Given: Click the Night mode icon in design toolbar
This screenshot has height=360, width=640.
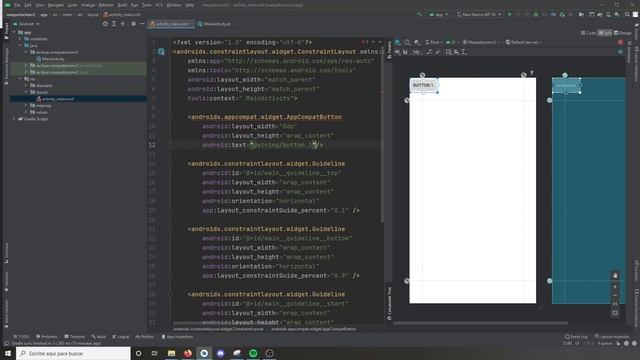Looking at the screenshot, I should coord(417,42).
